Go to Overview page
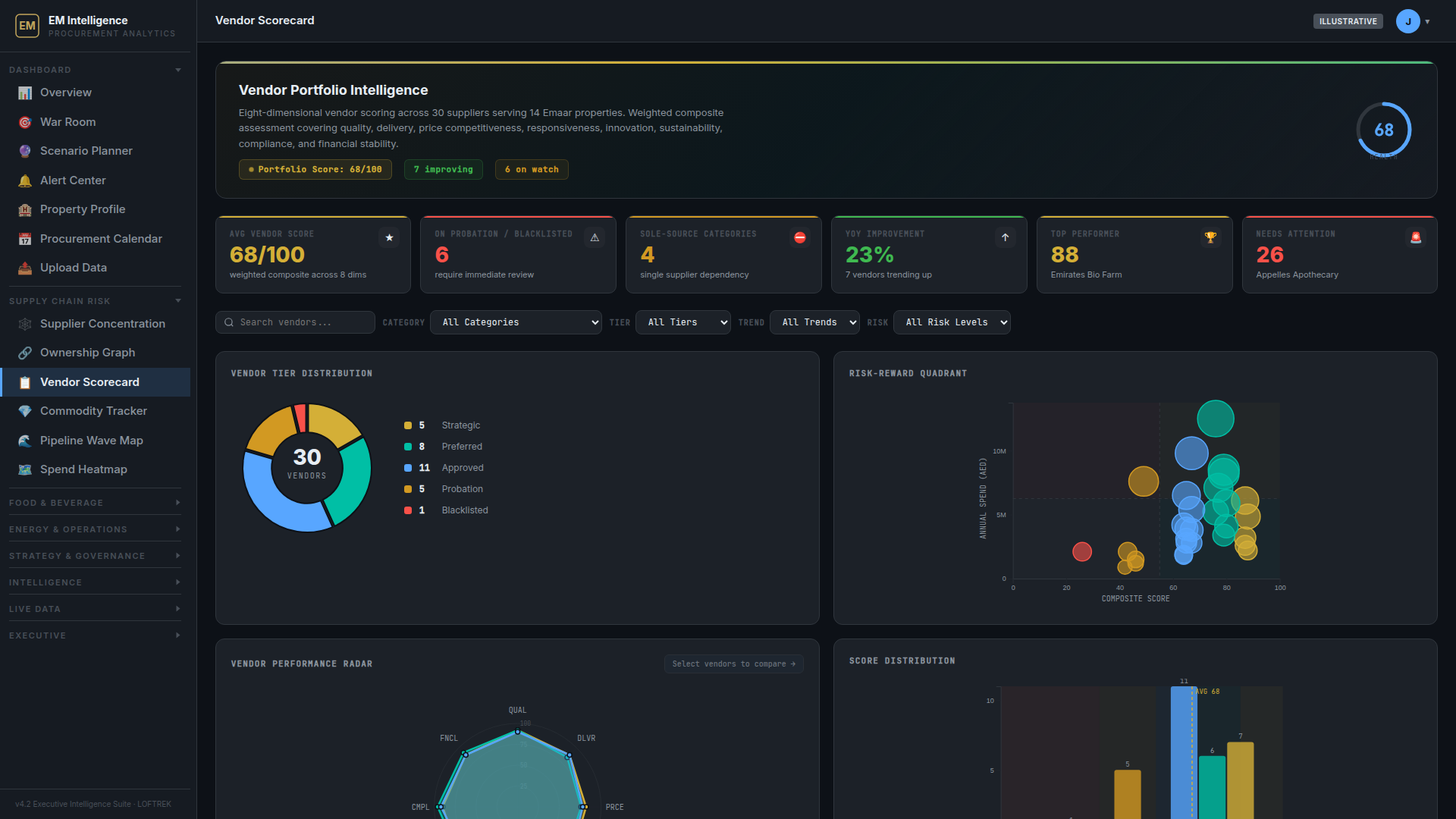Viewport: 1456px width, 819px height. [96, 93]
